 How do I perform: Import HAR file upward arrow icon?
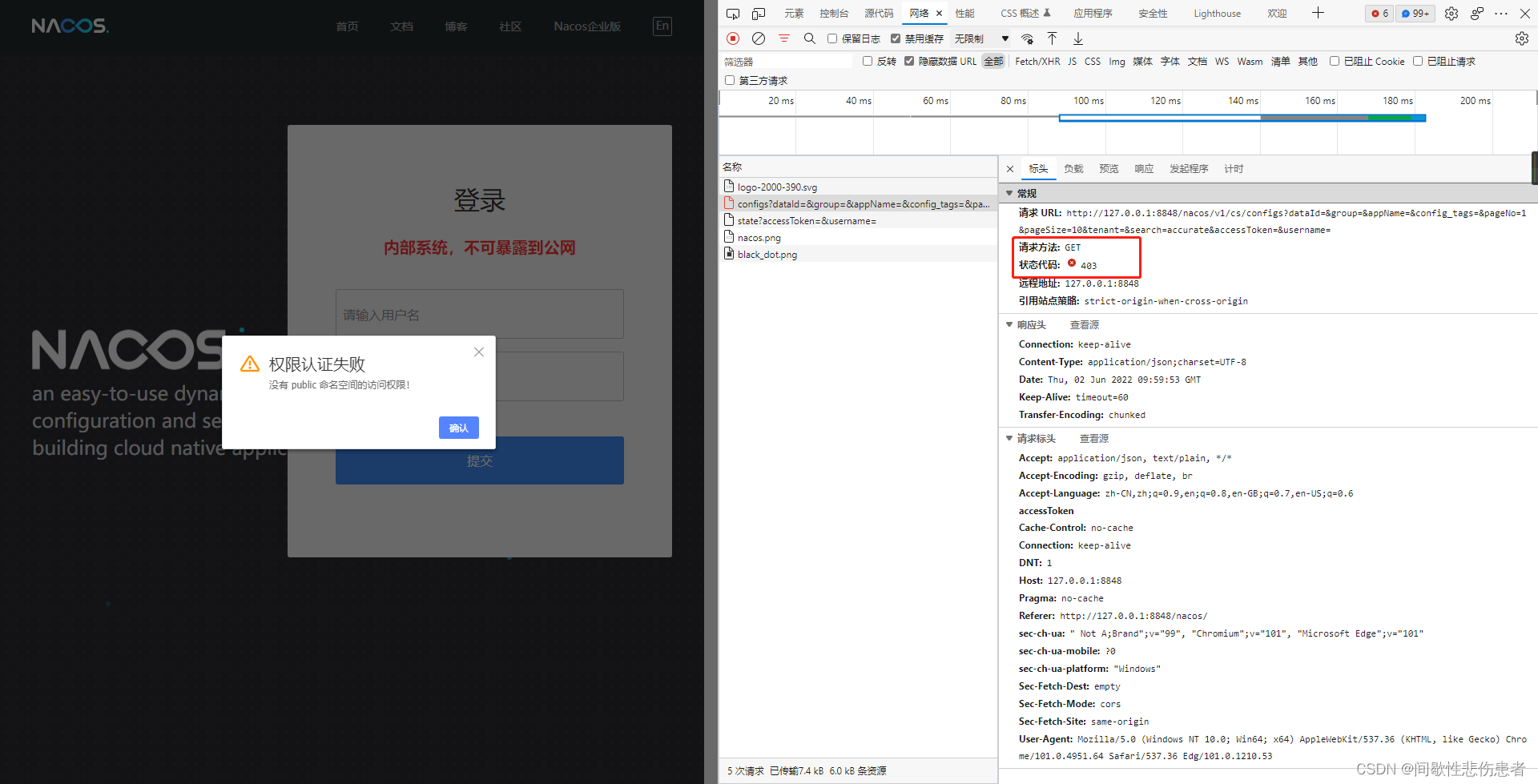pyautogui.click(x=1053, y=38)
